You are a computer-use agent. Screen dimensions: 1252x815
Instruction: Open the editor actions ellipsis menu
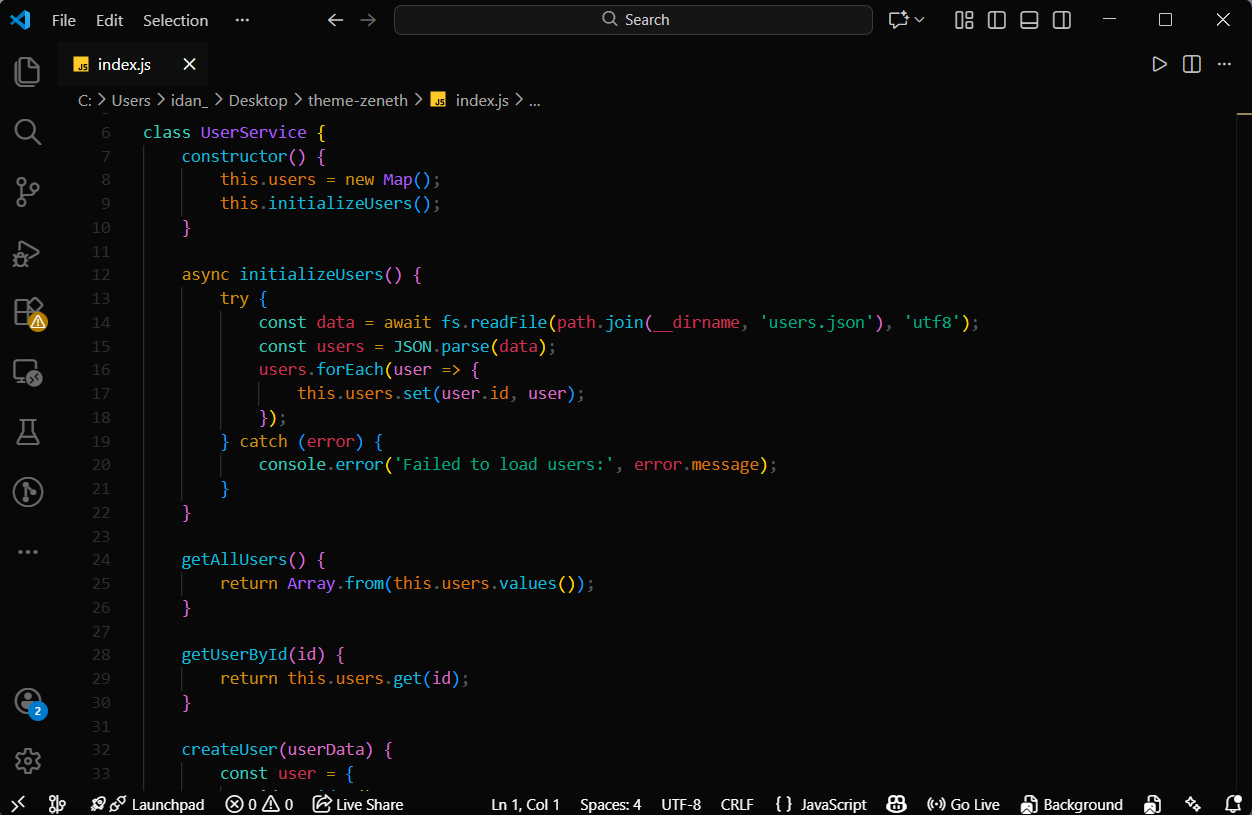click(x=1224, y=63)
